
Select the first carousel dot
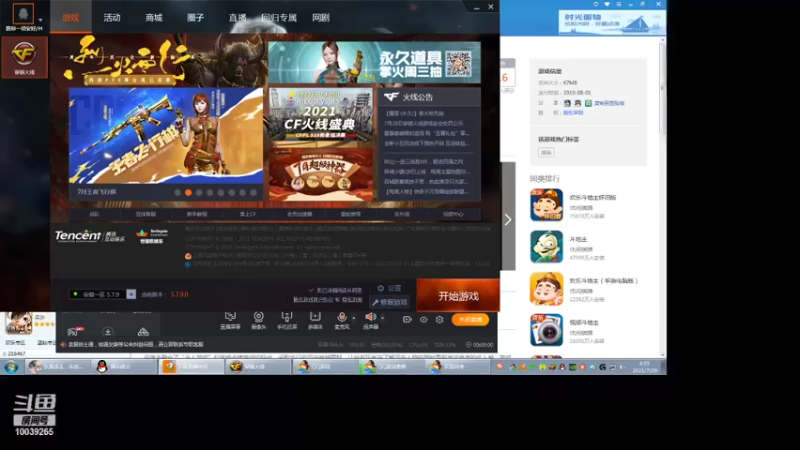178,192
